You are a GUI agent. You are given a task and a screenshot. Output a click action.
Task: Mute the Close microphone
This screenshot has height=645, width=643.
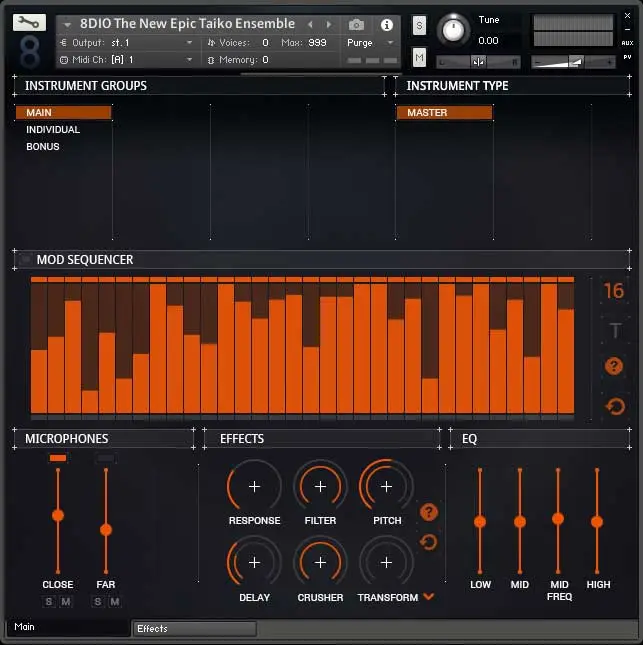click(66, 601)
